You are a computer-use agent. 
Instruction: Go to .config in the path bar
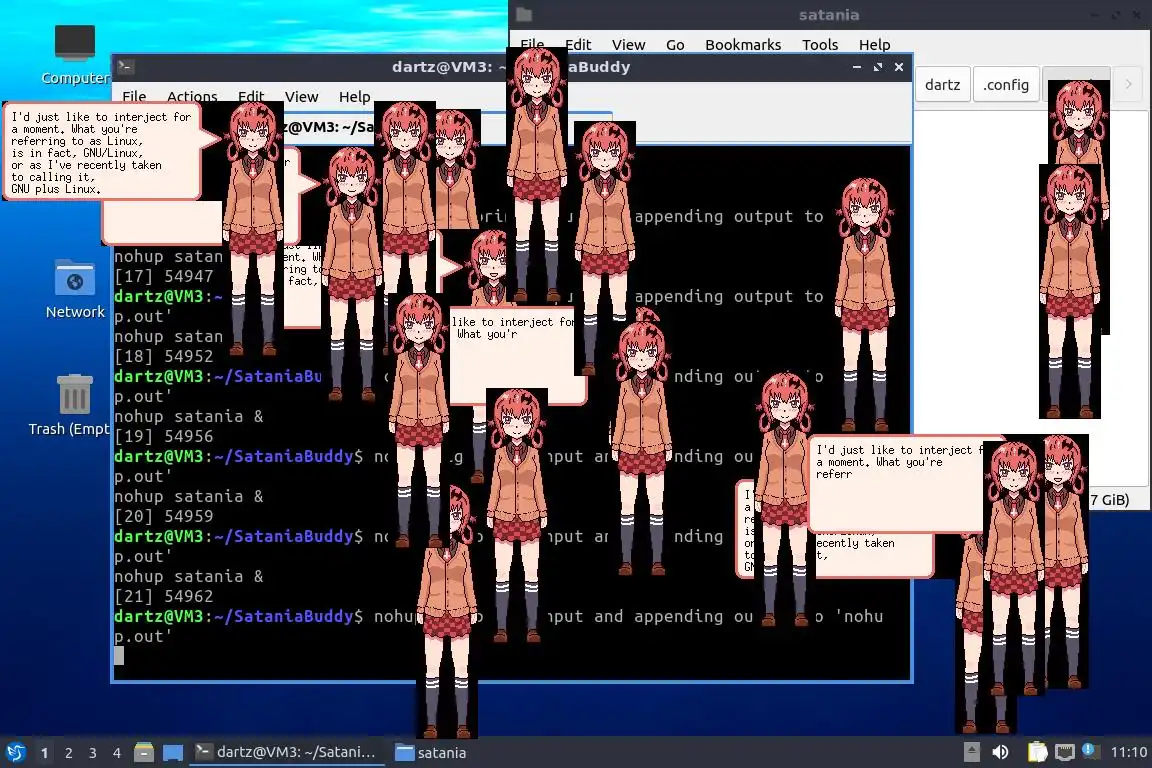pos(1006,85)
